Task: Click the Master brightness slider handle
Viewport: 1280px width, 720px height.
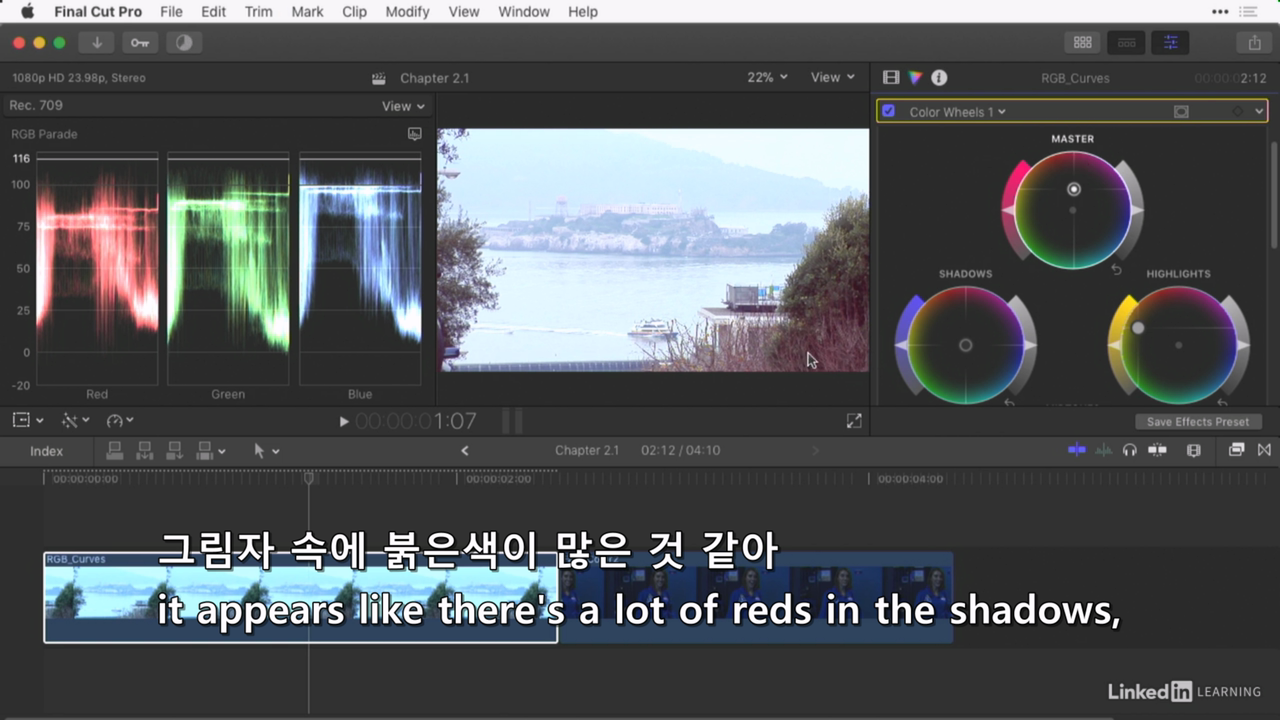Action: click(x=1137, y=210)
